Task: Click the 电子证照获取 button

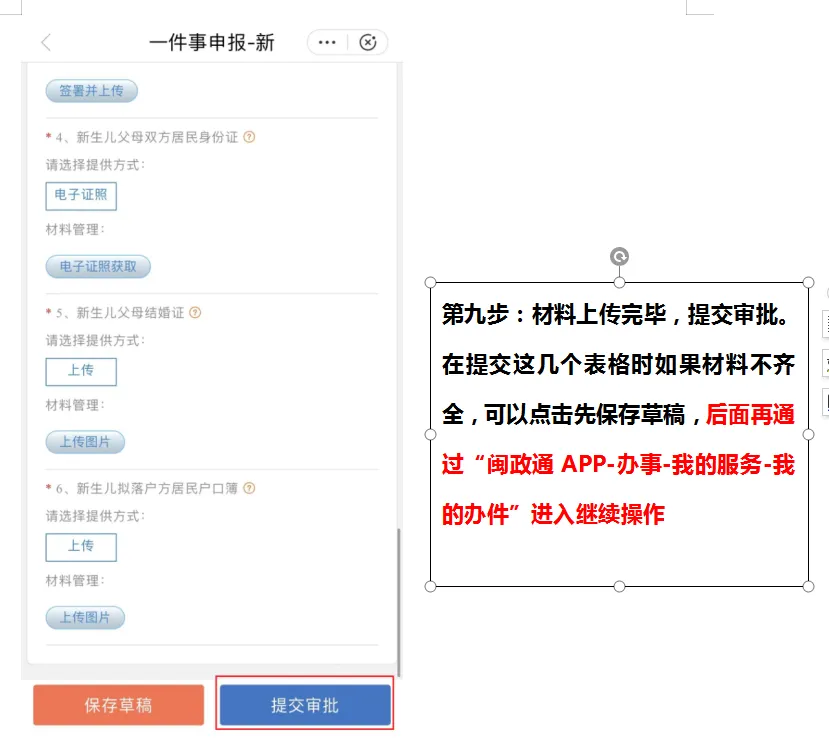Action: 98,266
